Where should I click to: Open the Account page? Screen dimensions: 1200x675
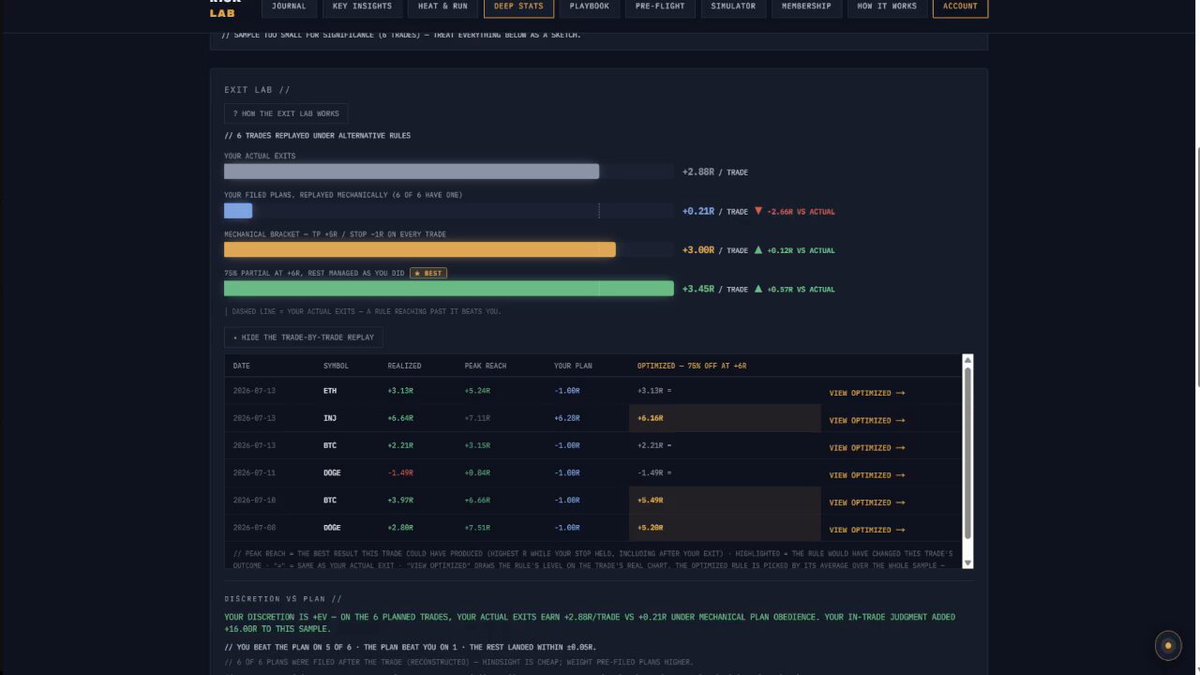[x=960, y=7]
